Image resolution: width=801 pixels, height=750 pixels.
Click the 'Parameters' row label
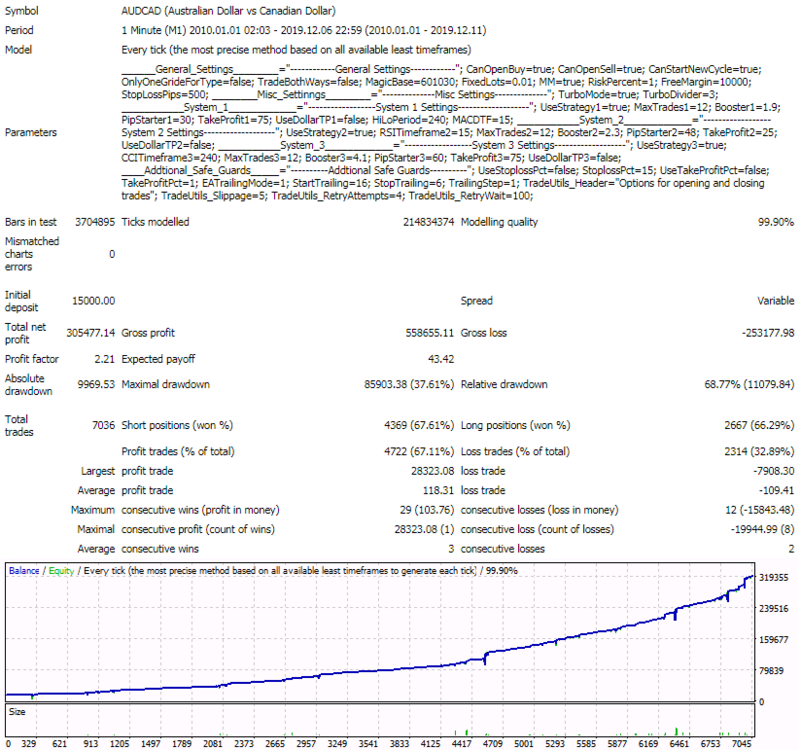tap(31, 132)
